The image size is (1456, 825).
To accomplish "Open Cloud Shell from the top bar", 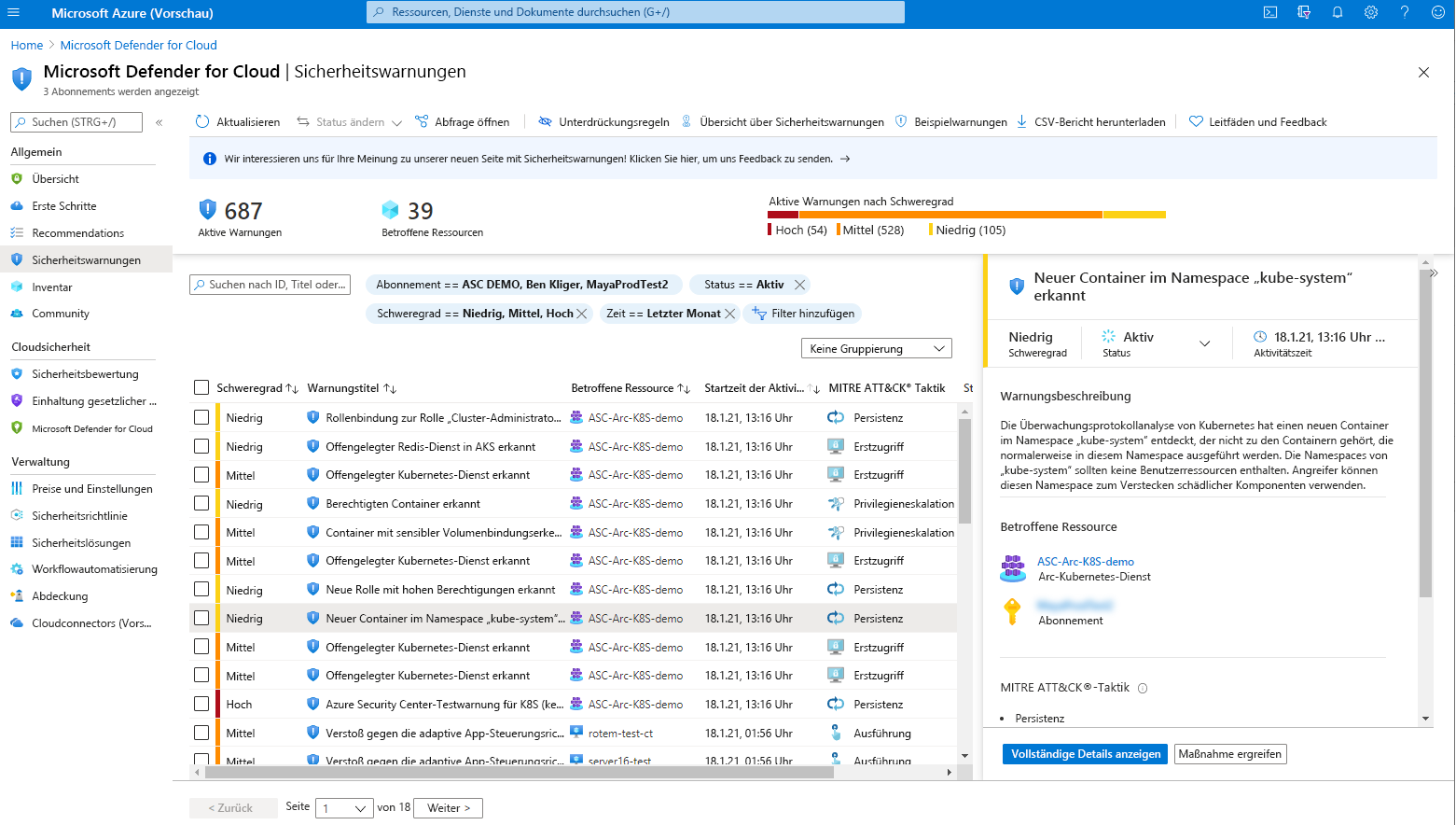I will point(1270,12).
